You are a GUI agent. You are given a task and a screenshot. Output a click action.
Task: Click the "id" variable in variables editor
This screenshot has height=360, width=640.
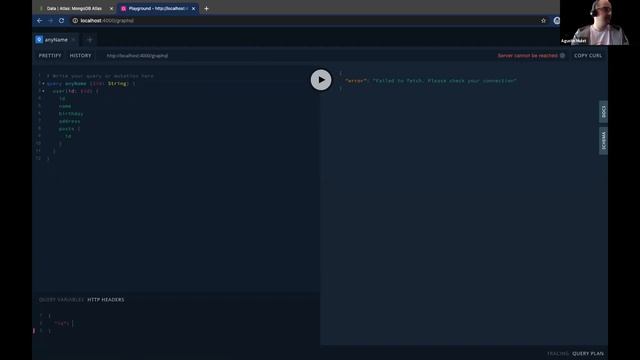pos(62,323)
